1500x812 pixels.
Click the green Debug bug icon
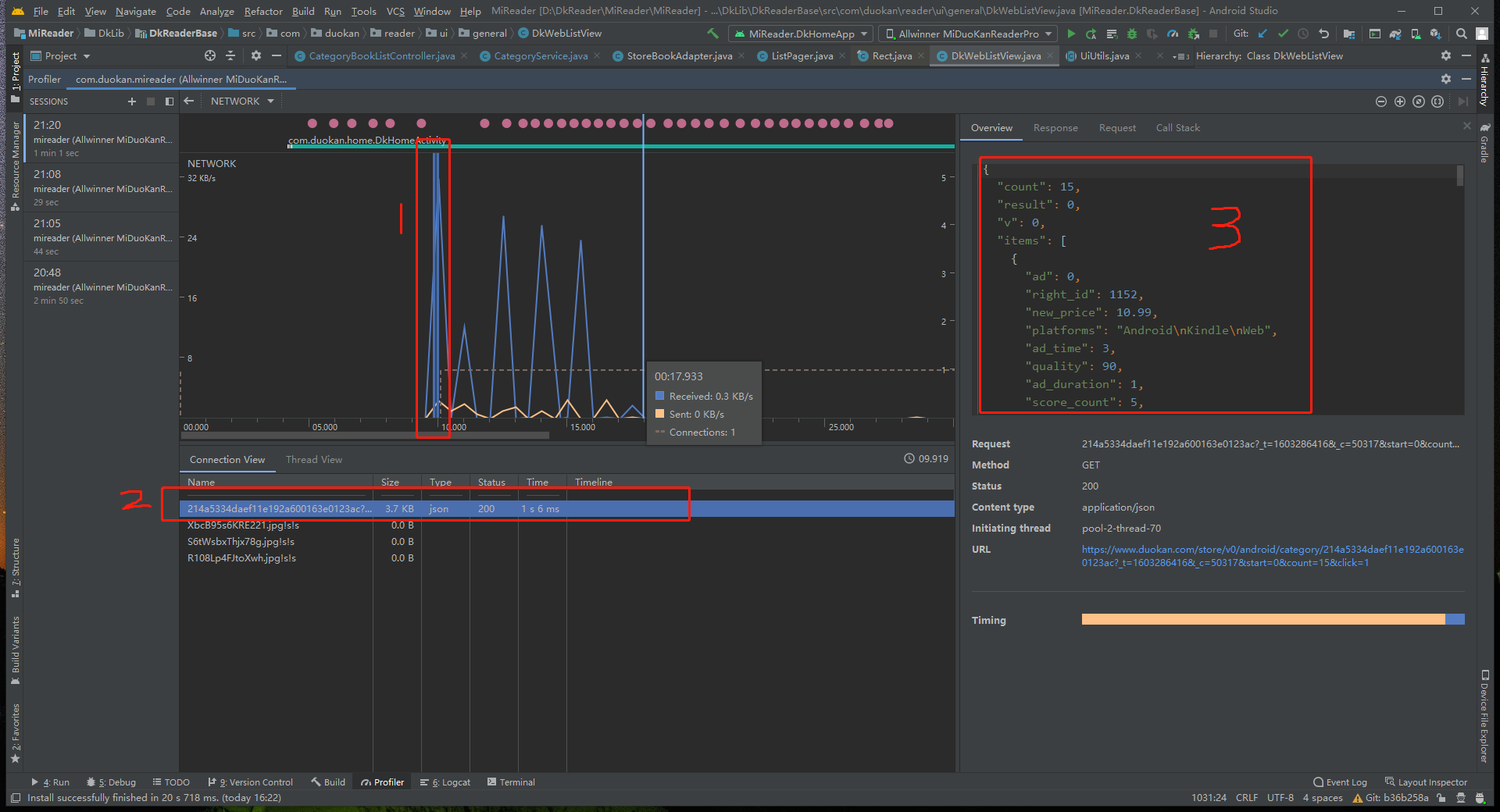(x=1131, y=34)
